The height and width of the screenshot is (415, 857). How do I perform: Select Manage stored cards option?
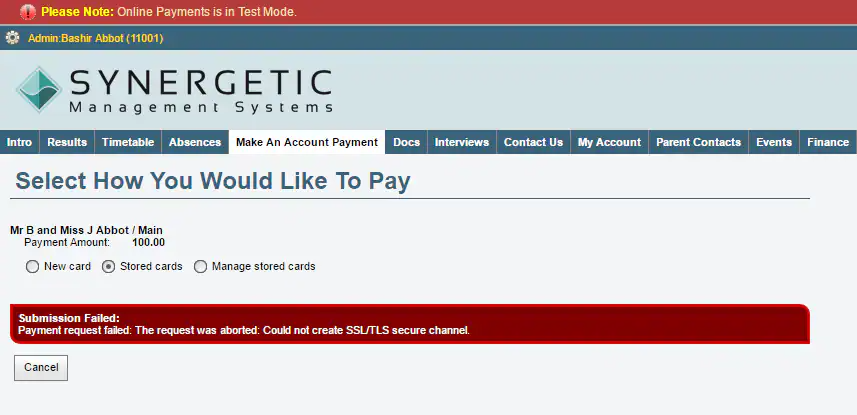pyautogui.click(x=201, y=267)
